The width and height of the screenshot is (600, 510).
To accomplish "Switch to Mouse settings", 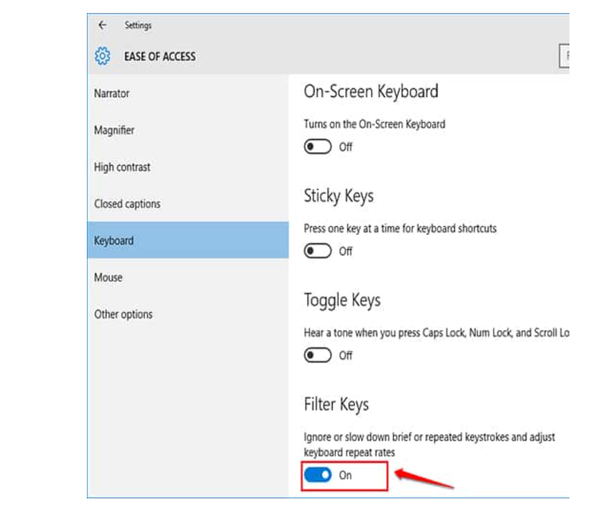I will (x=108, y=277).
